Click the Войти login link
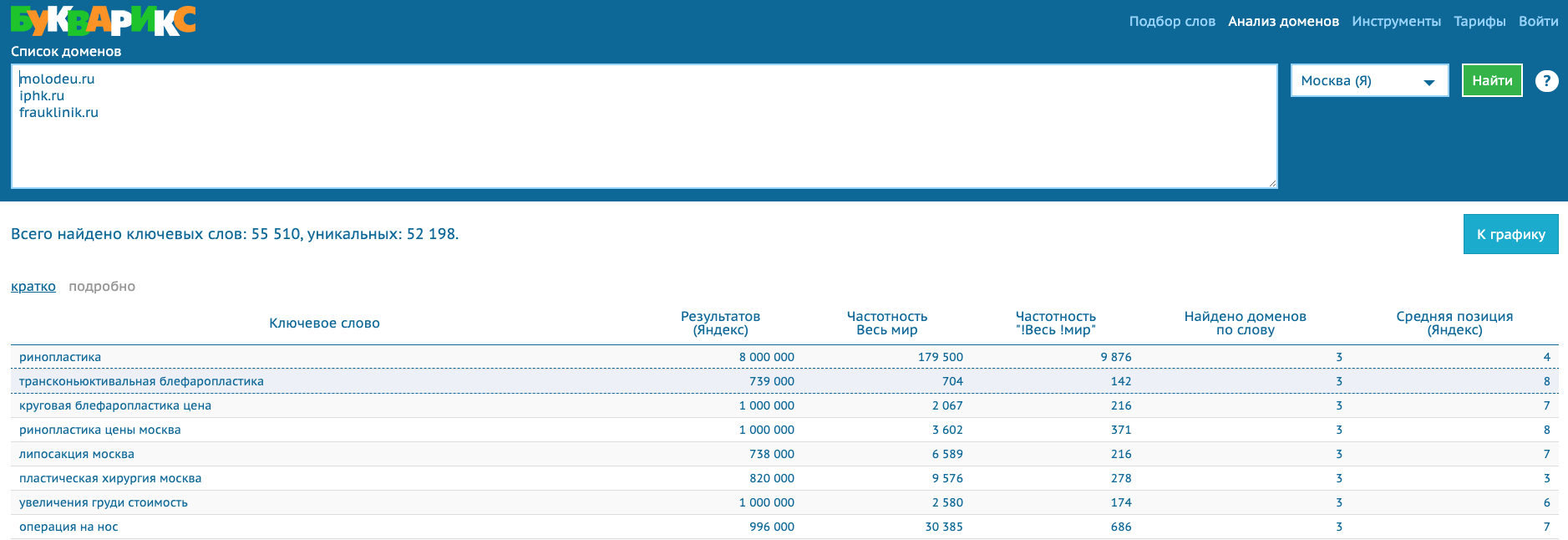Image resolution: width=1568 pixels, height=540 pixels. 1538,22
